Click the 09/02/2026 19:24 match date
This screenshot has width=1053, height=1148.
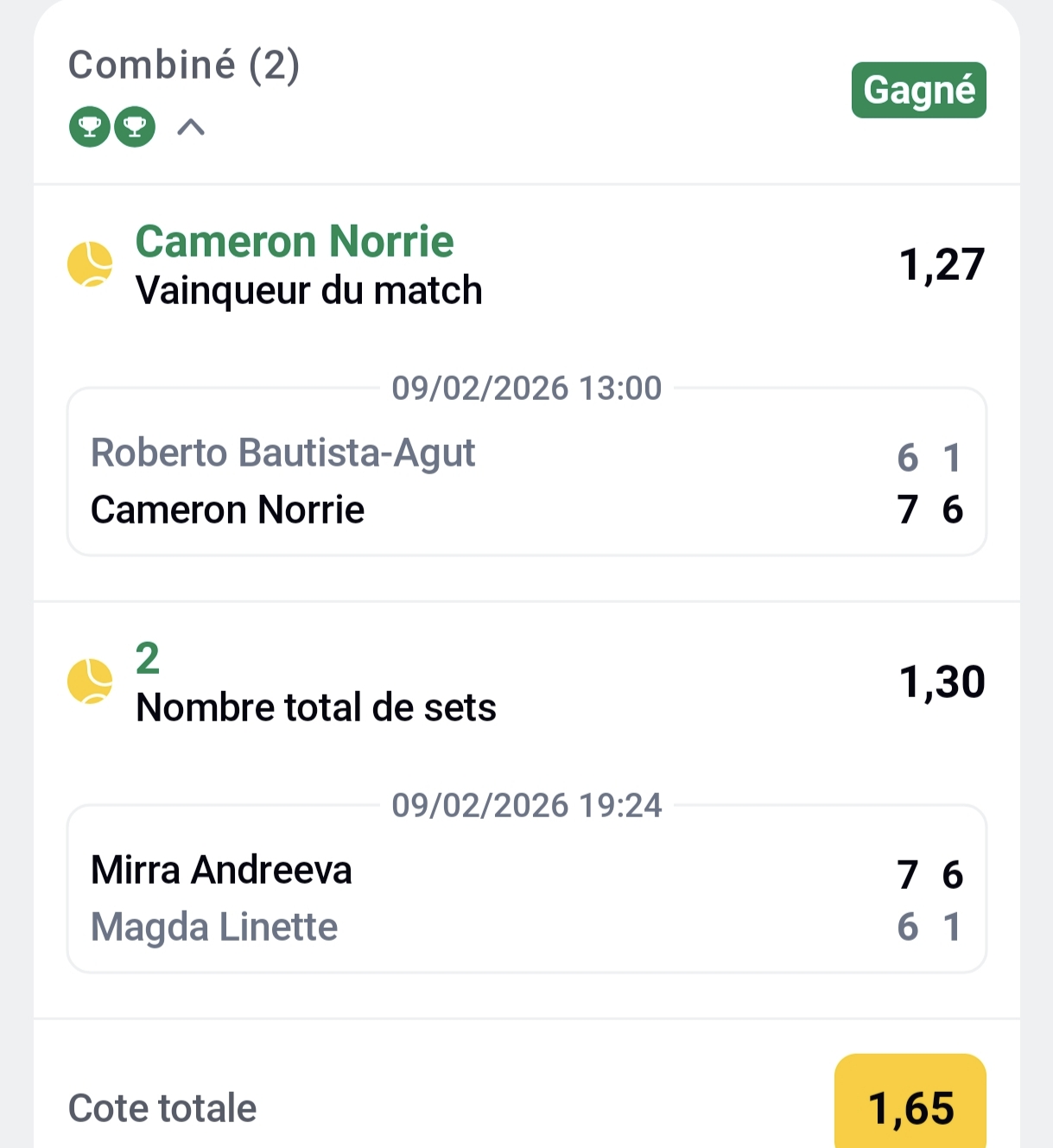click(527, 805)
